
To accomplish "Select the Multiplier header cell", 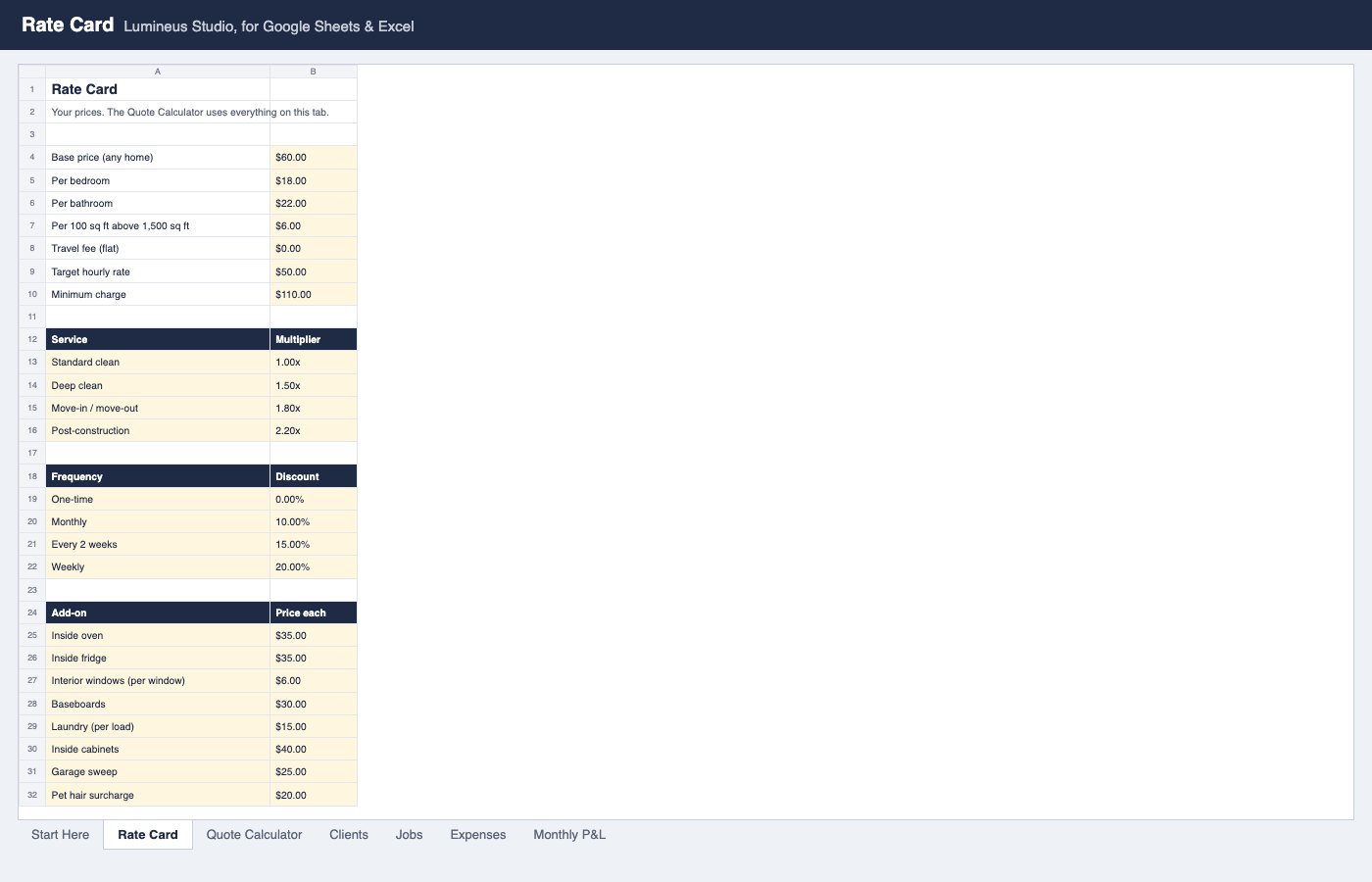I will 314,339.
